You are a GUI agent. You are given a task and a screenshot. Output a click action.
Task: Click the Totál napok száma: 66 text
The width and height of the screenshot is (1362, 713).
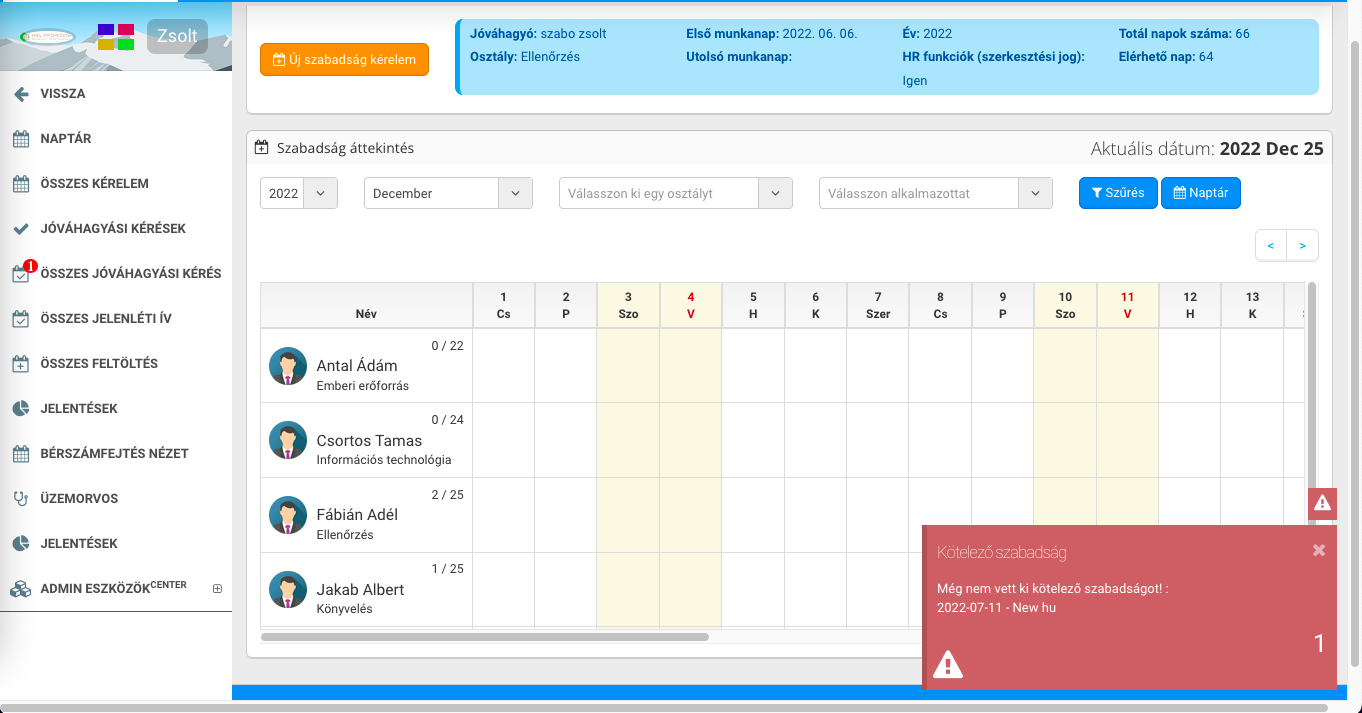click(x=1184, y=34)
